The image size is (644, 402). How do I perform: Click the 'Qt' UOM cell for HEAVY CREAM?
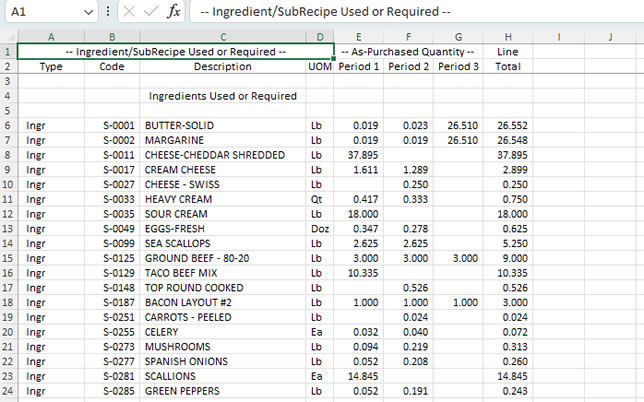pyautogui.click(x=320, y=199)
